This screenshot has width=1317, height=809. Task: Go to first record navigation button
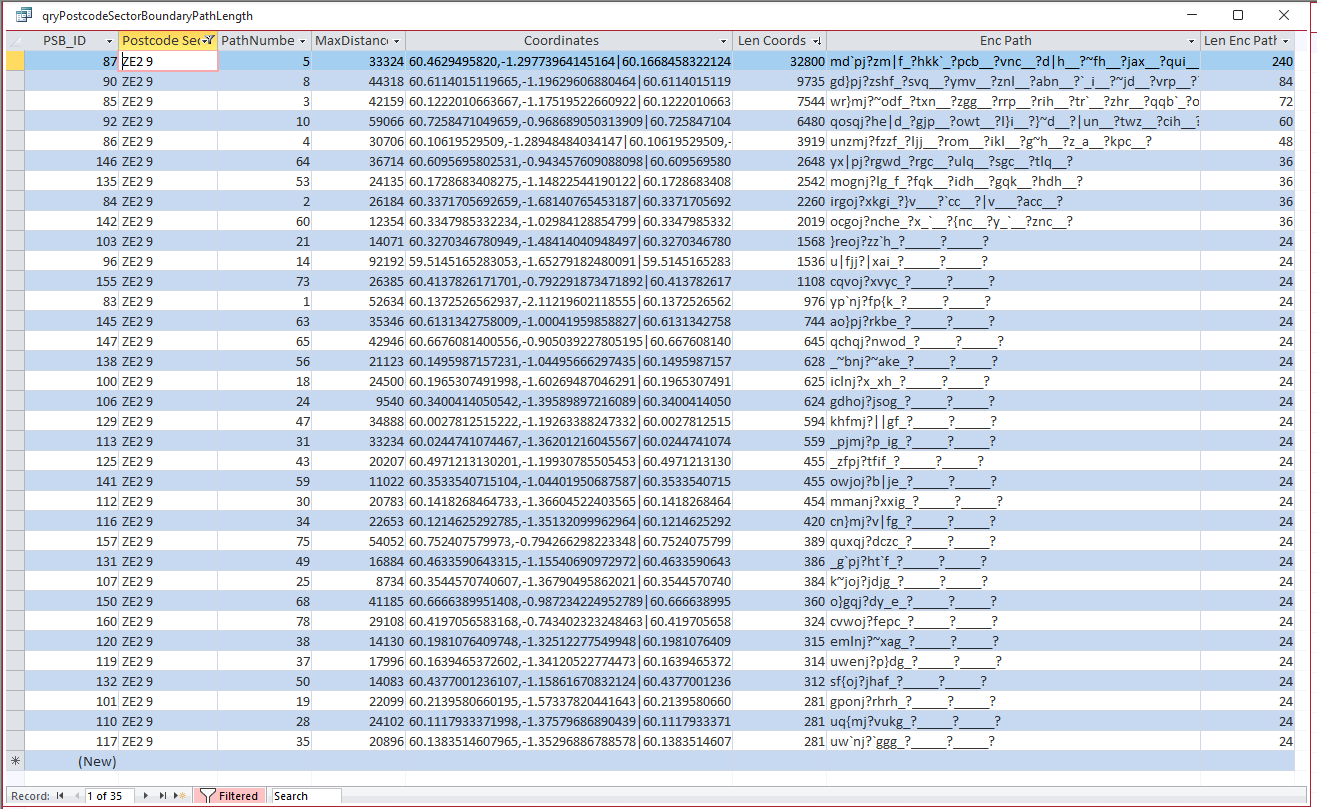pos(61,796)
